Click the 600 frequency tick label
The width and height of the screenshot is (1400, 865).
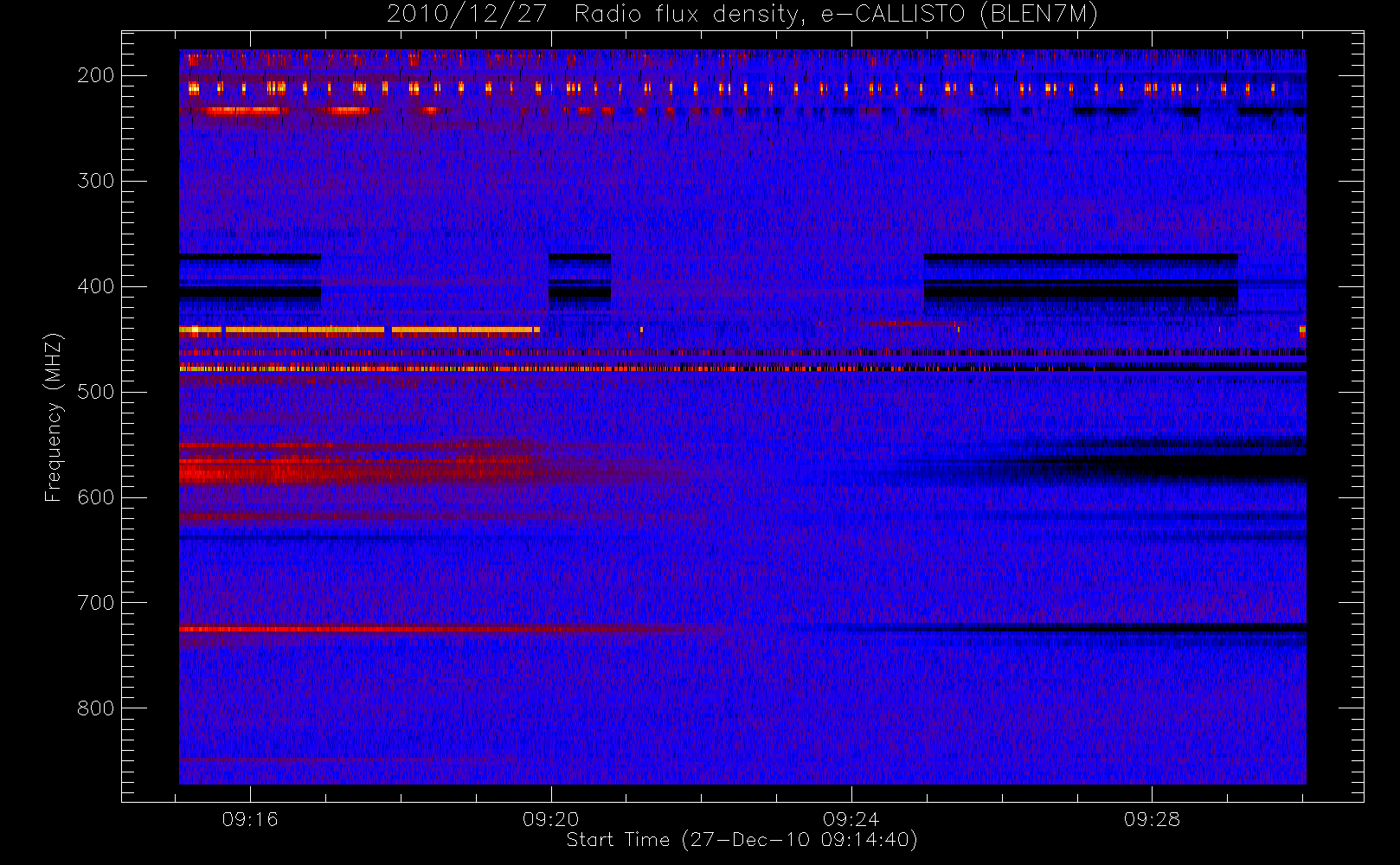click(96, 497)
